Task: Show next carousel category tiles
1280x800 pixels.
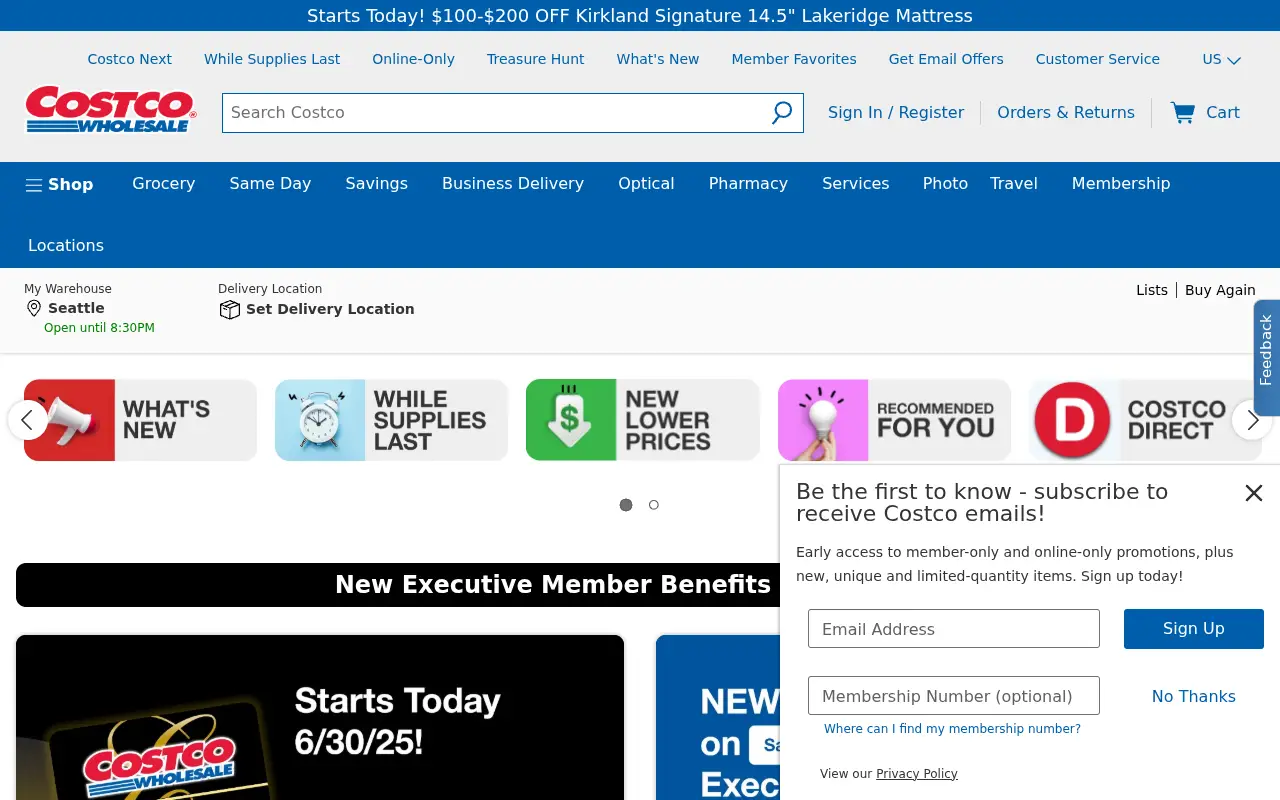Action: 1252,420
